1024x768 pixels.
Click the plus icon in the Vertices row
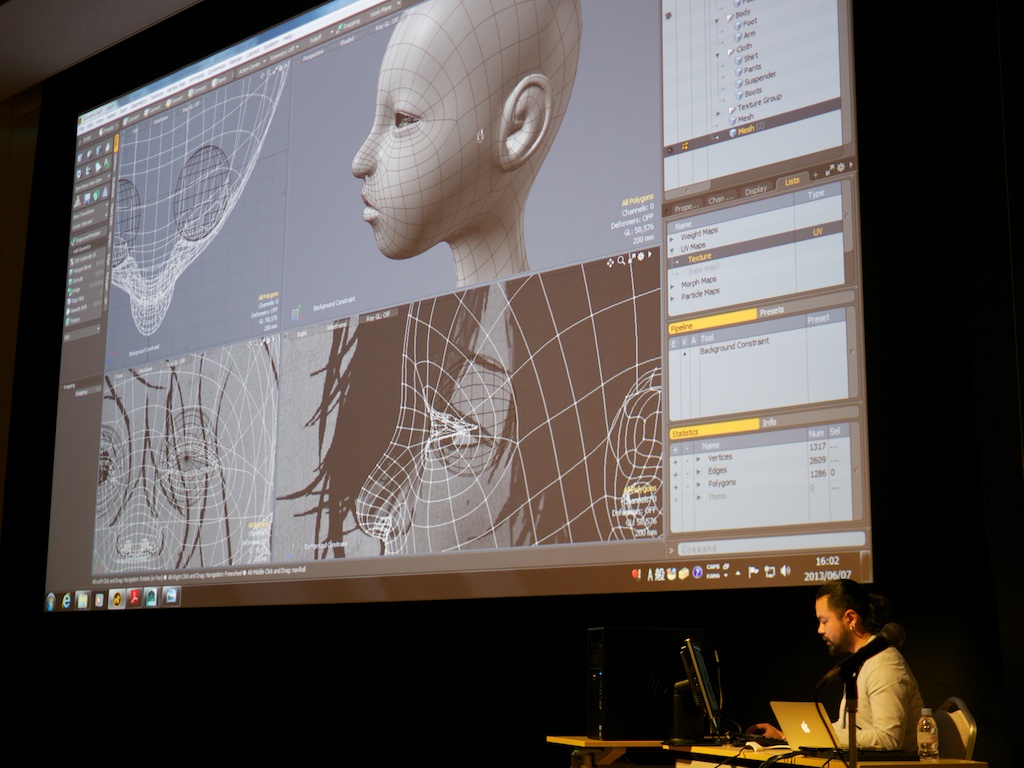click(x=676, y=462)
